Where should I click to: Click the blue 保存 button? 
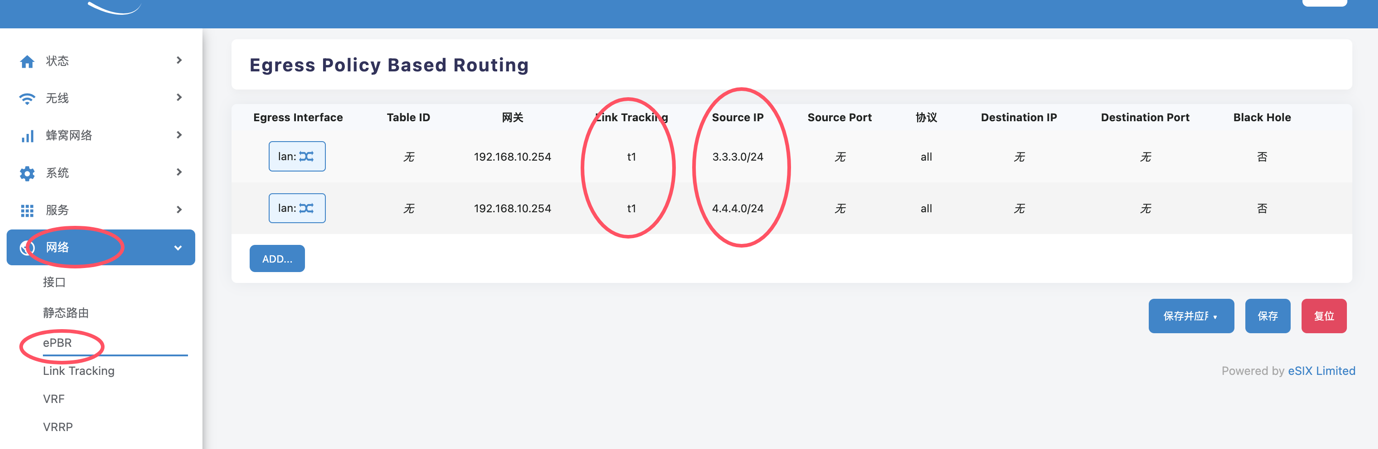pyautogui.click(x=1267, y=316)
